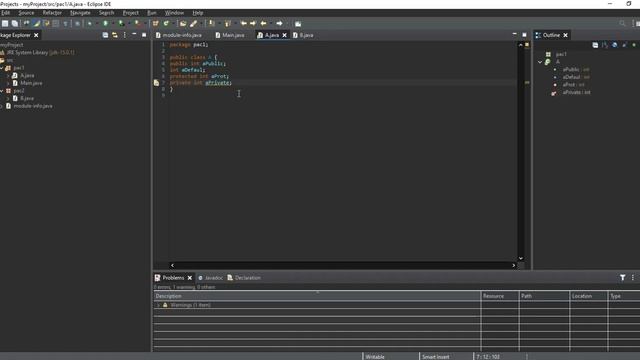
Task: Click the Resource column header
Action: pos(500,296)
